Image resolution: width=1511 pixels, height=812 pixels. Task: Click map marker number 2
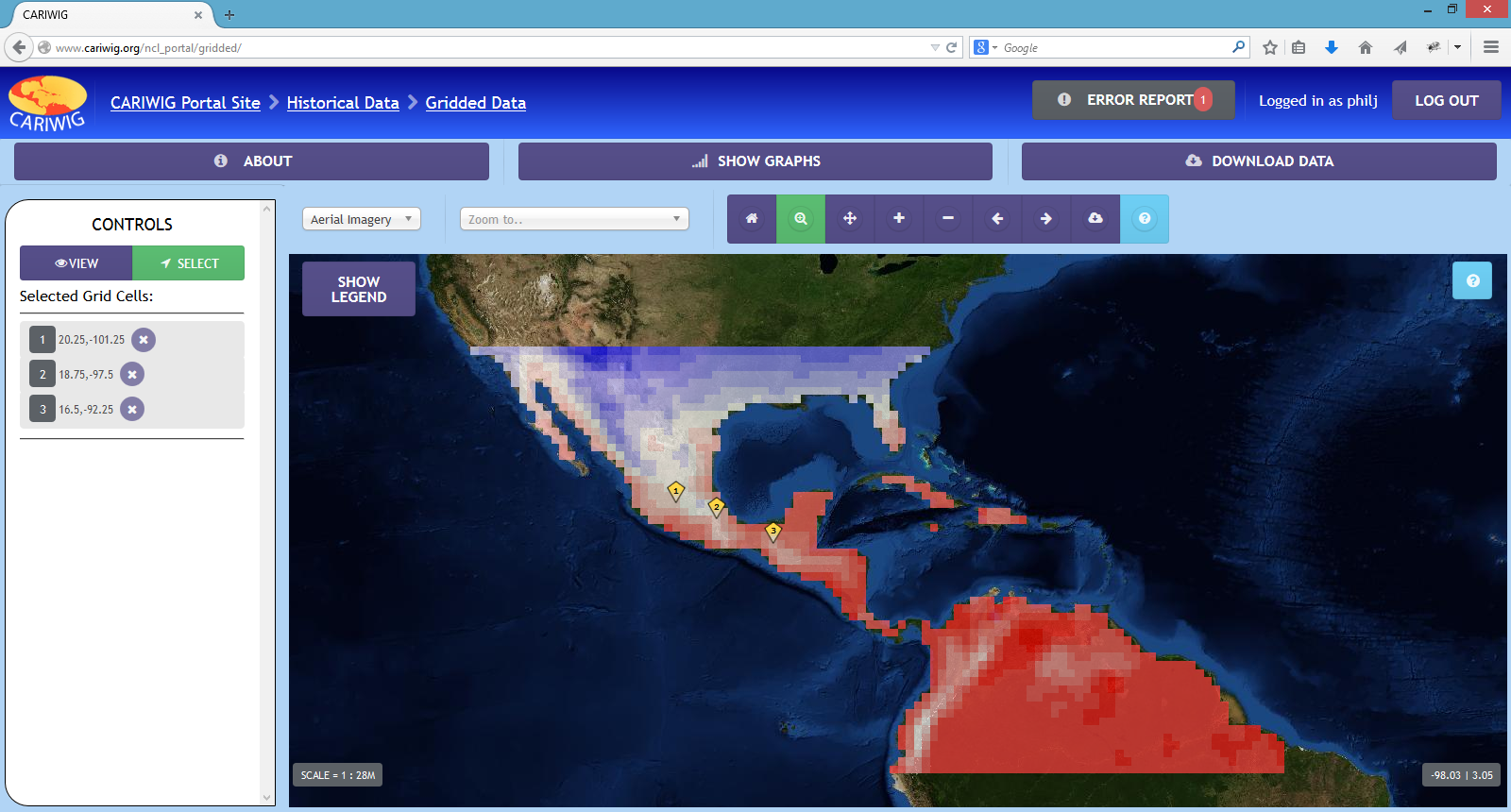(717, 507)
